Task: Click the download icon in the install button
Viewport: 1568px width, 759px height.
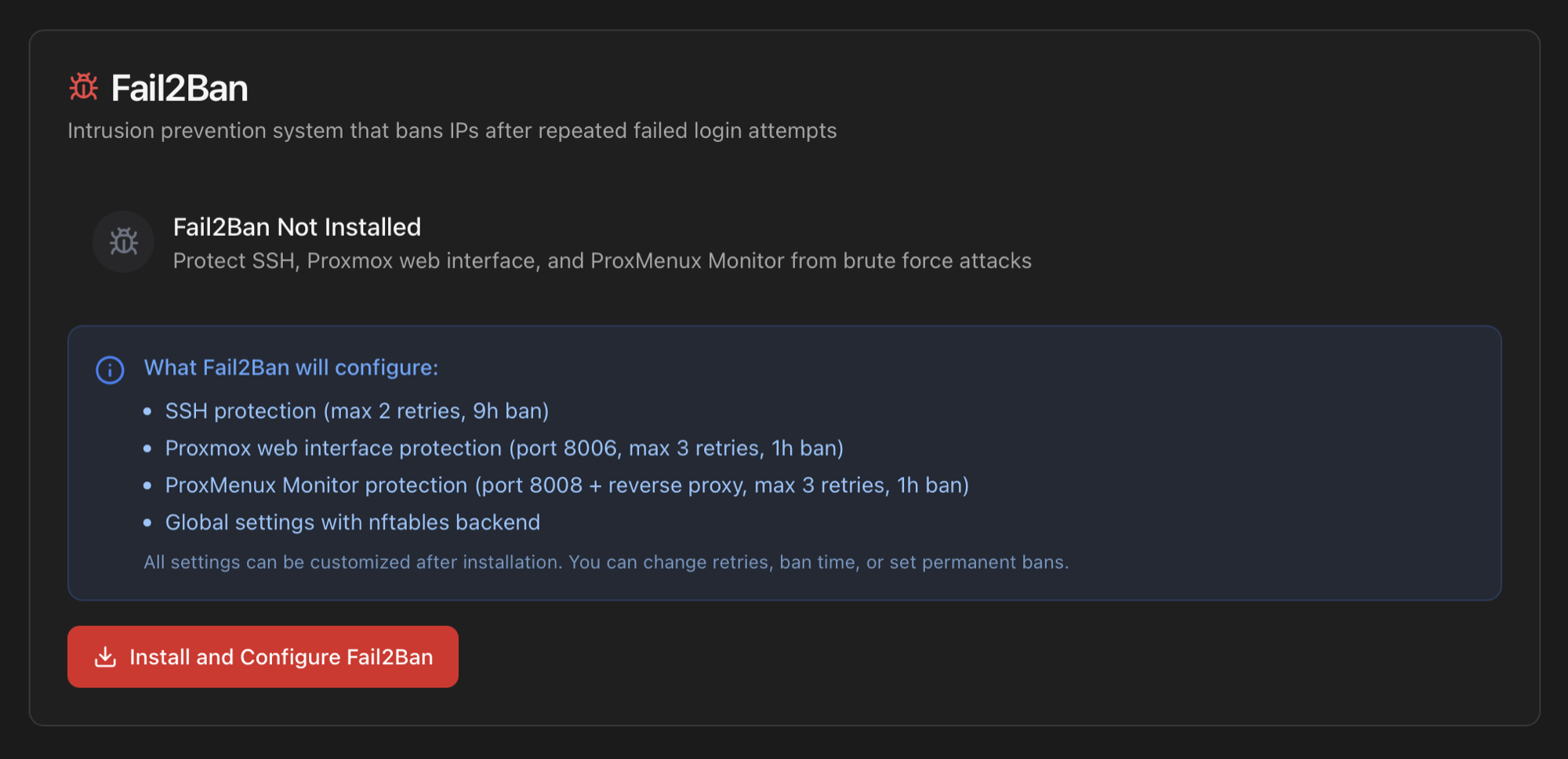Action: 105,657
